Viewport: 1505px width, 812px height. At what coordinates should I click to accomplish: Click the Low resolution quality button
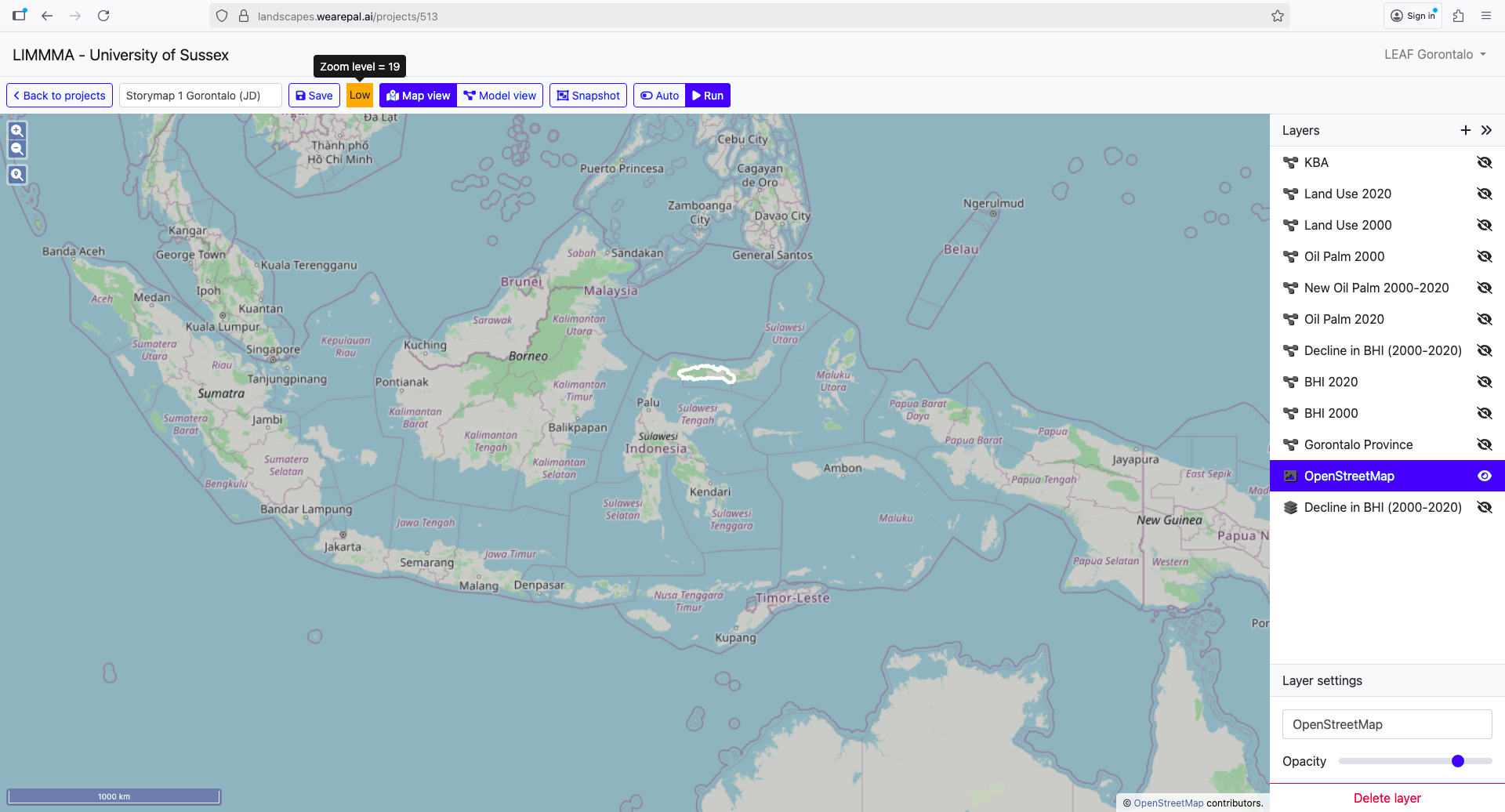(x=360, y=96)
